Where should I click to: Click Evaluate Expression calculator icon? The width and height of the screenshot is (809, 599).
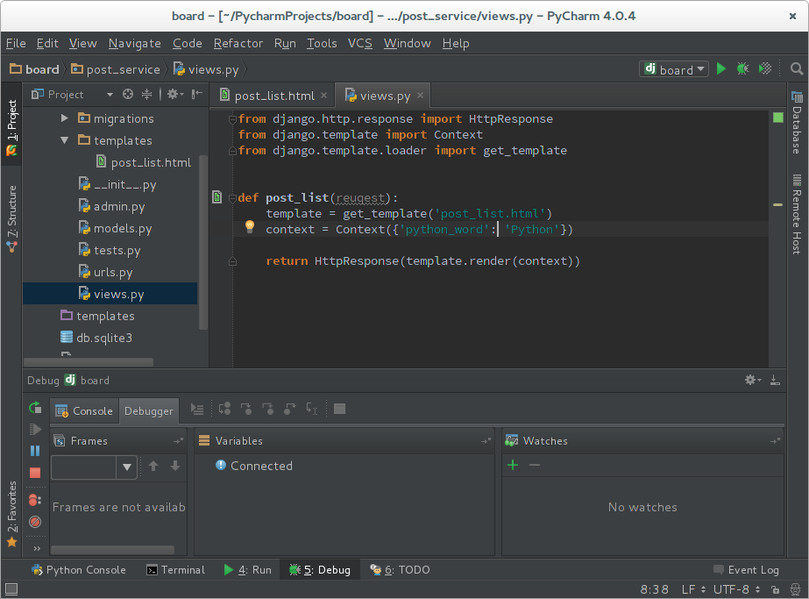point(339,409)
